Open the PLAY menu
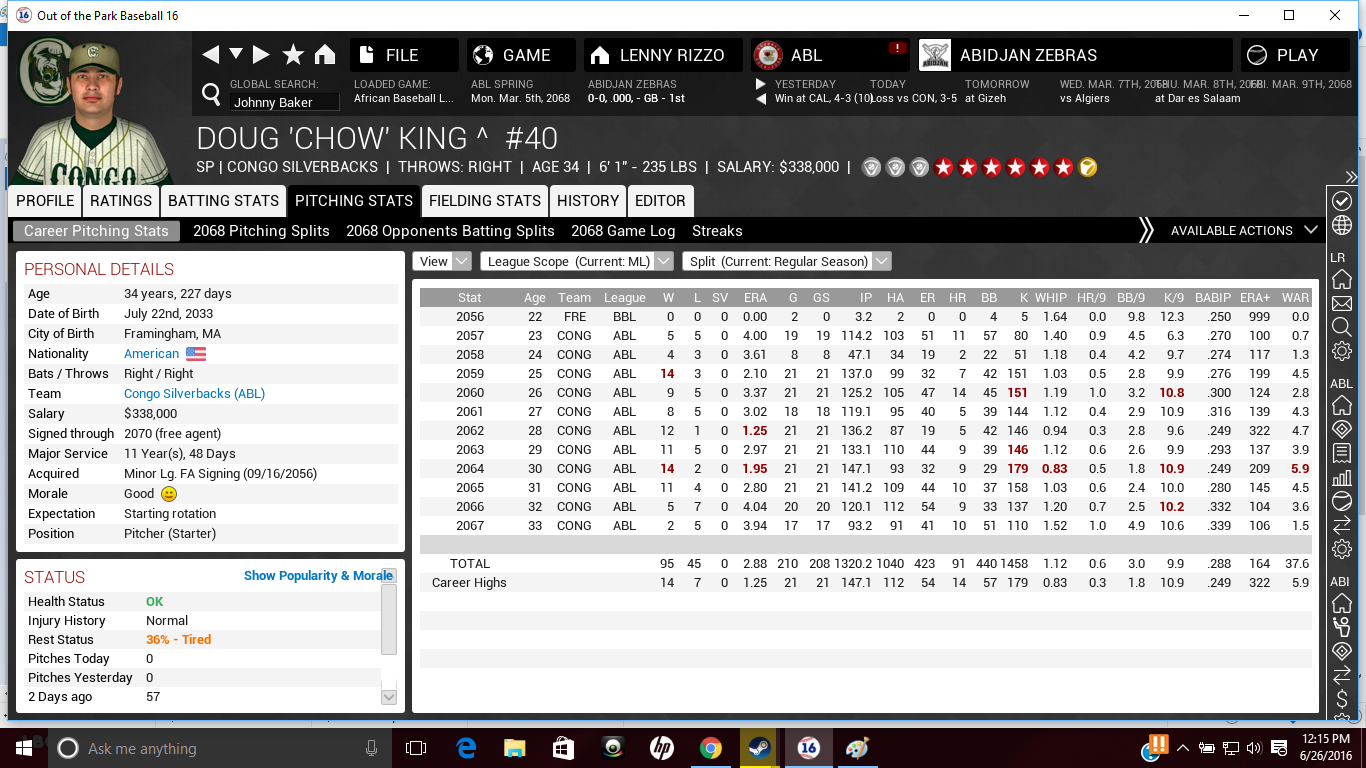Viewport: 1366px width, 768px height. pos(1297,55)
